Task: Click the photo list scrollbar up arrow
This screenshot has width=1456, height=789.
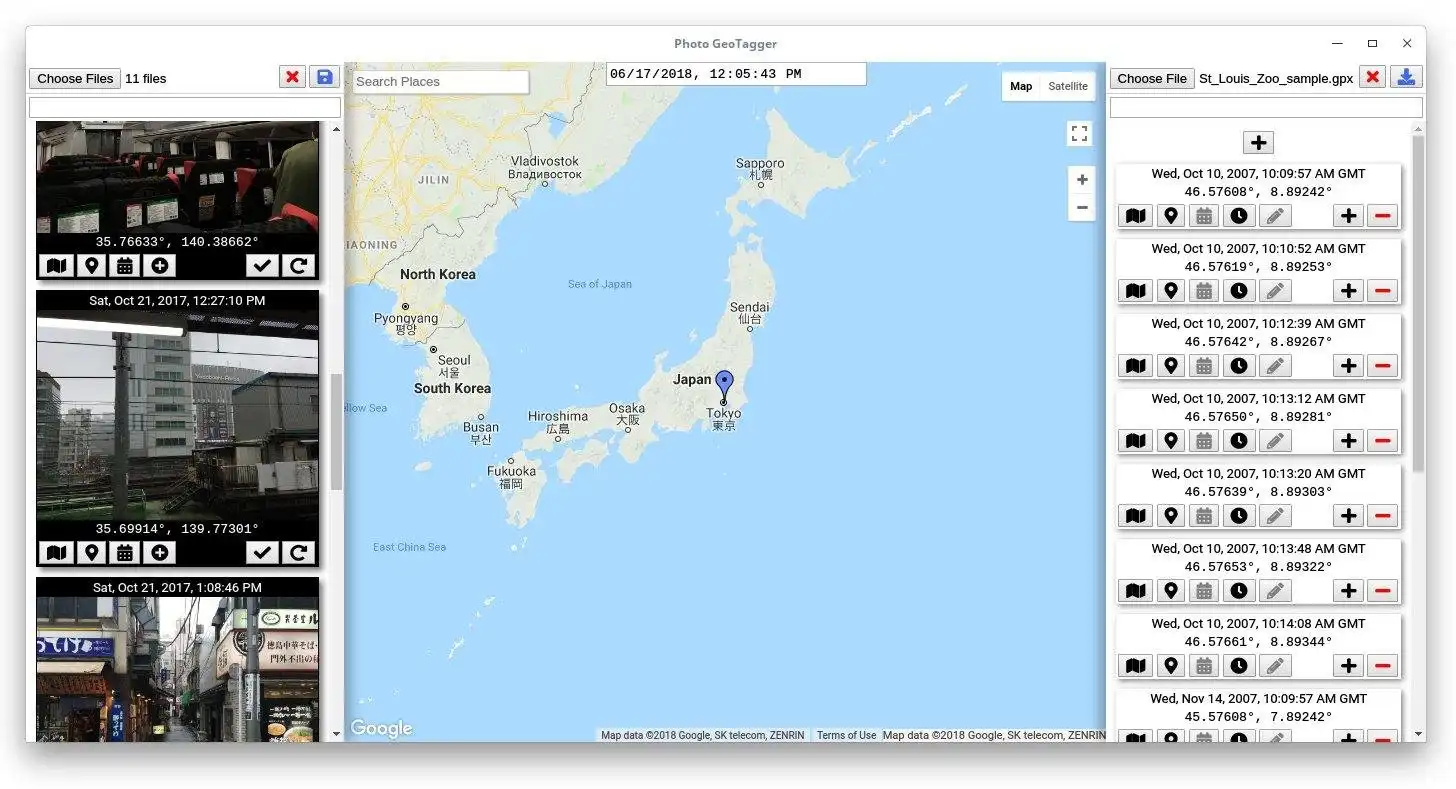Action: (336, 129)
